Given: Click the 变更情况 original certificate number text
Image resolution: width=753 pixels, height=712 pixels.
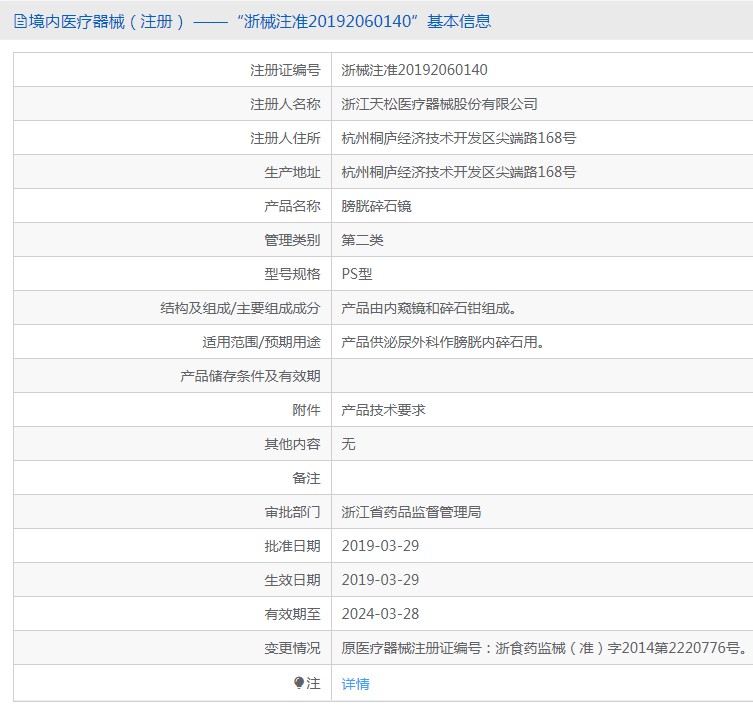Looking at the screenshot, I should (x=545, y=648).
